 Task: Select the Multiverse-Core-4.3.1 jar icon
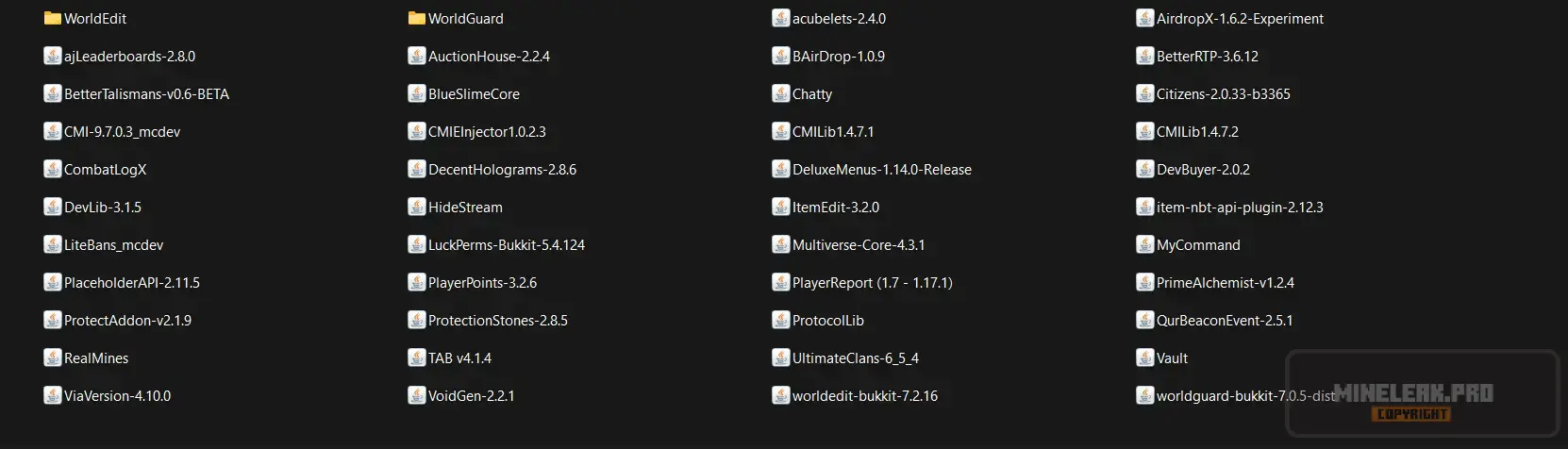781,244
